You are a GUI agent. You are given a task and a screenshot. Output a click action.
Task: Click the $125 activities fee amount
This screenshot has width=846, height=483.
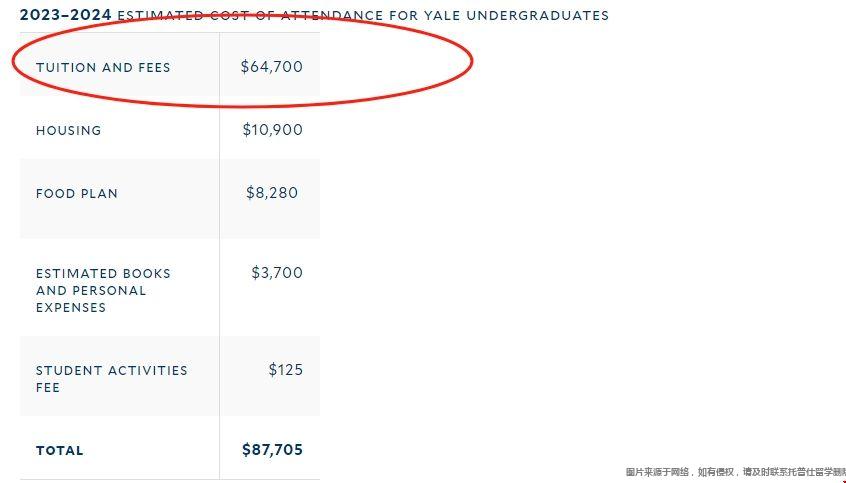point(286,370)
